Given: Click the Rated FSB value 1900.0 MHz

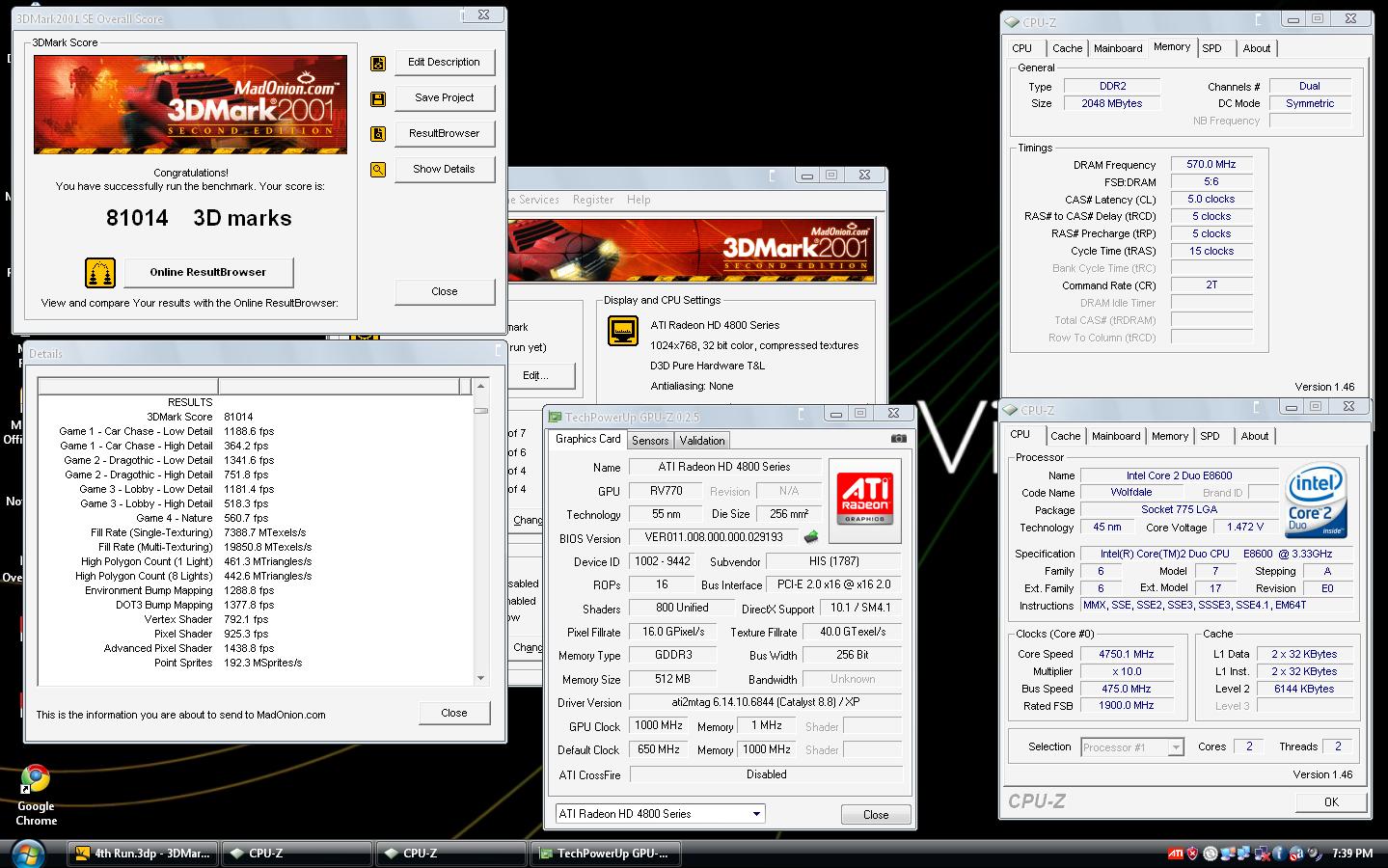Looking at the screenshot, I should (1127, 706).
